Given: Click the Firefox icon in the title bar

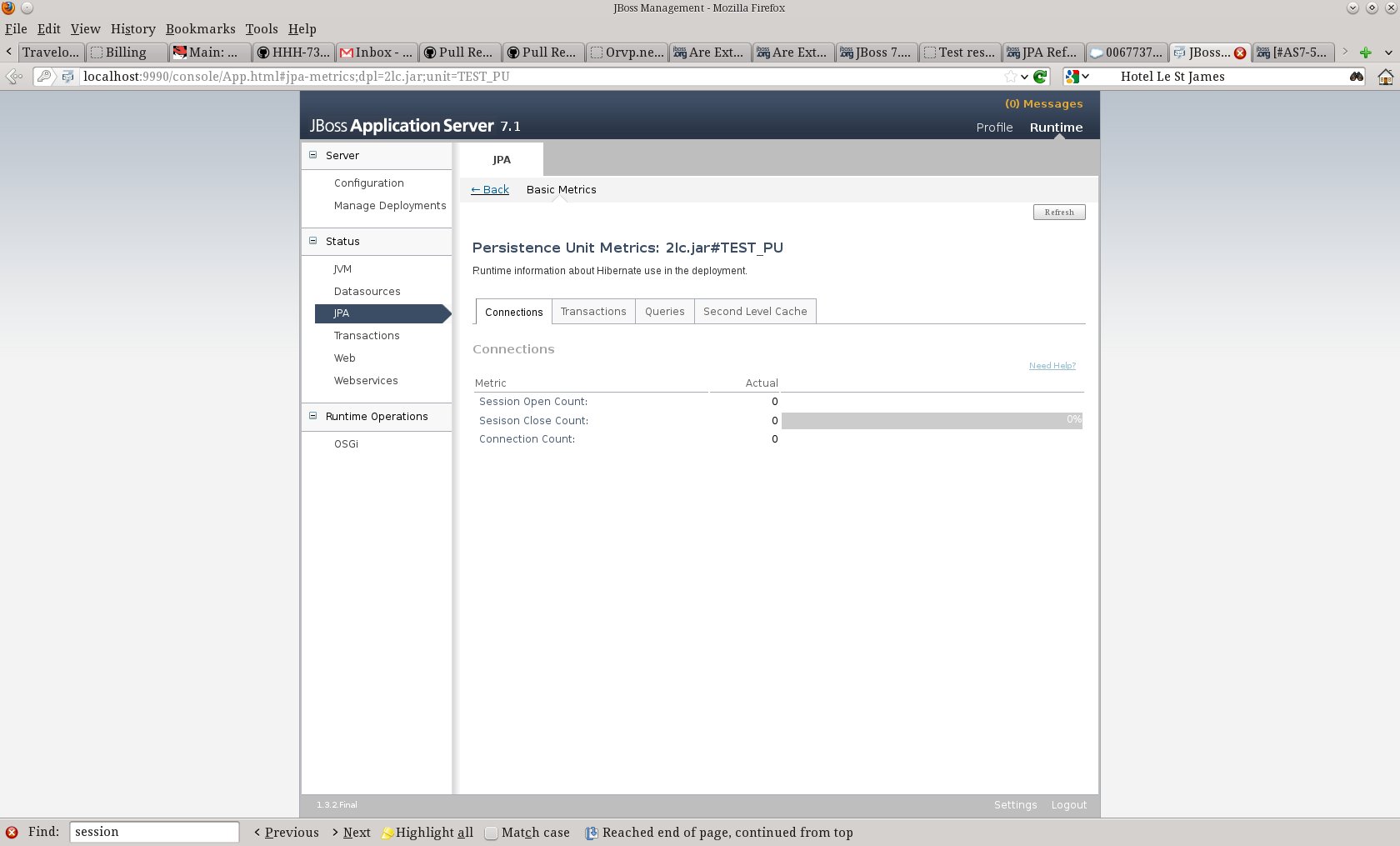Looking at the screenshot, I should 8,8.
